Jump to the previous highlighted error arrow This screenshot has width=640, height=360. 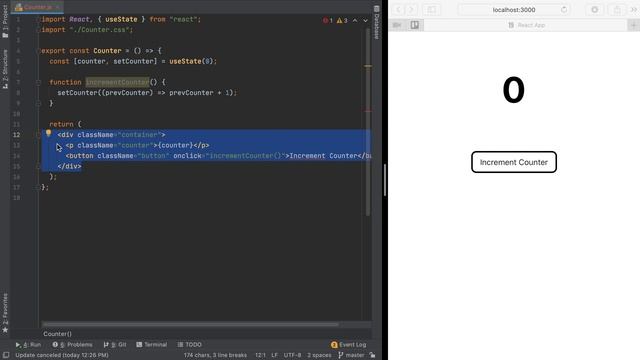(355, 20)
